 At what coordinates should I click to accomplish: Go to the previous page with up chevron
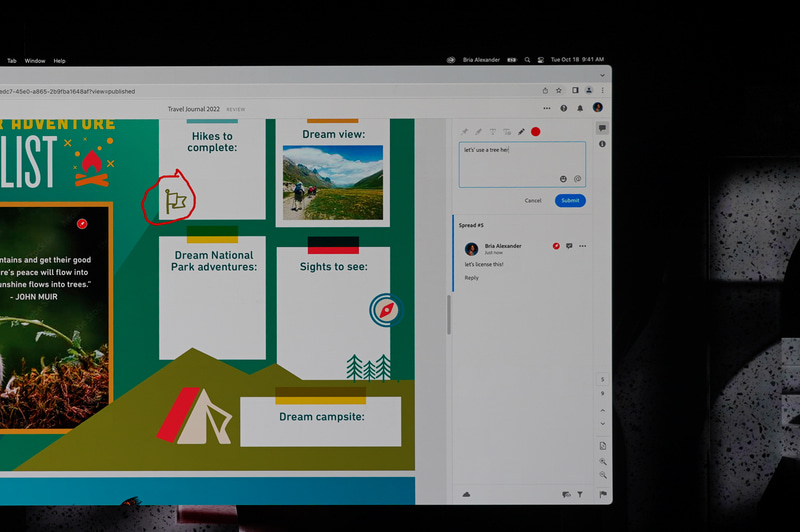[x=603, y=410]
